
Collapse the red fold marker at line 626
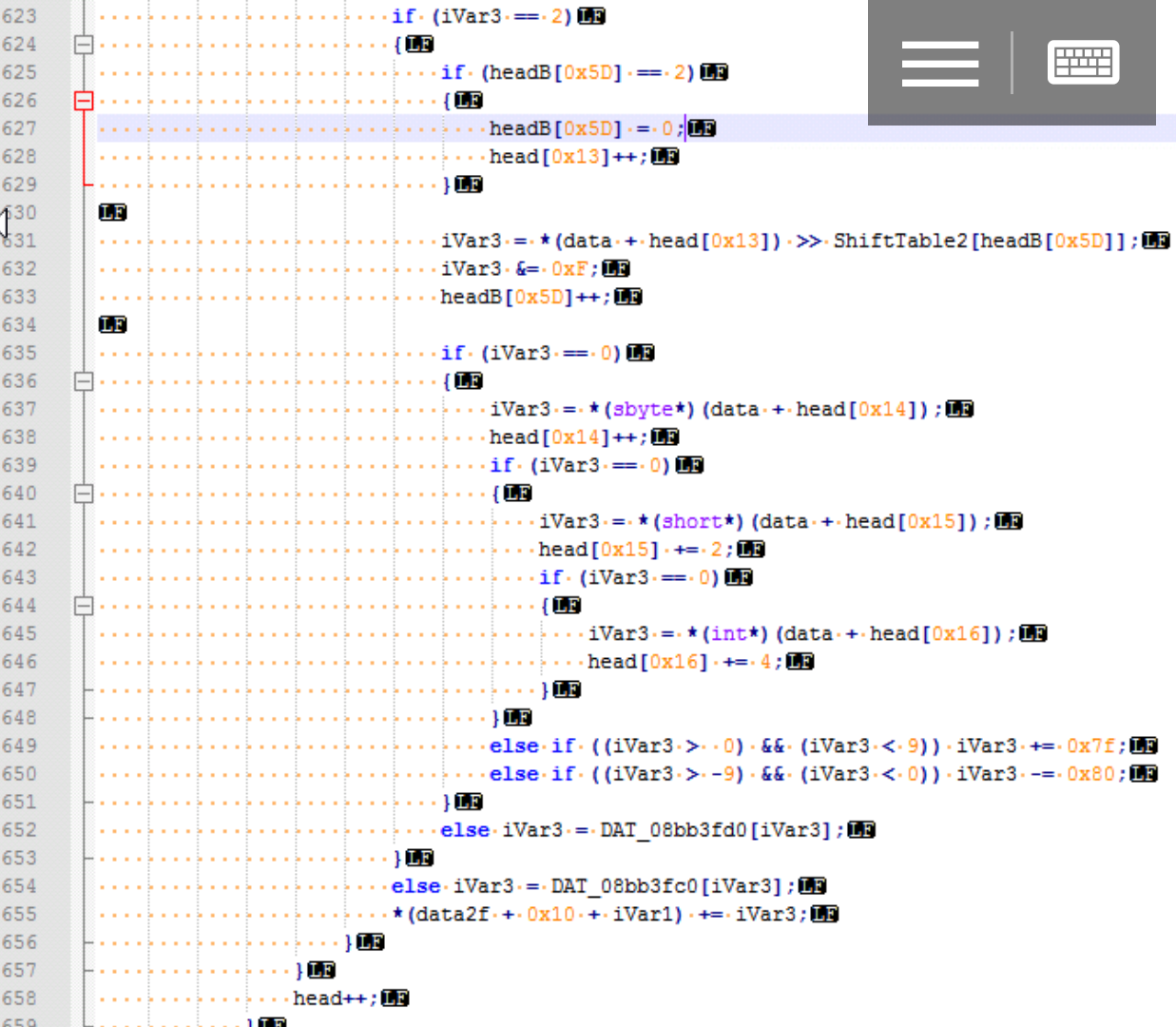84,101
